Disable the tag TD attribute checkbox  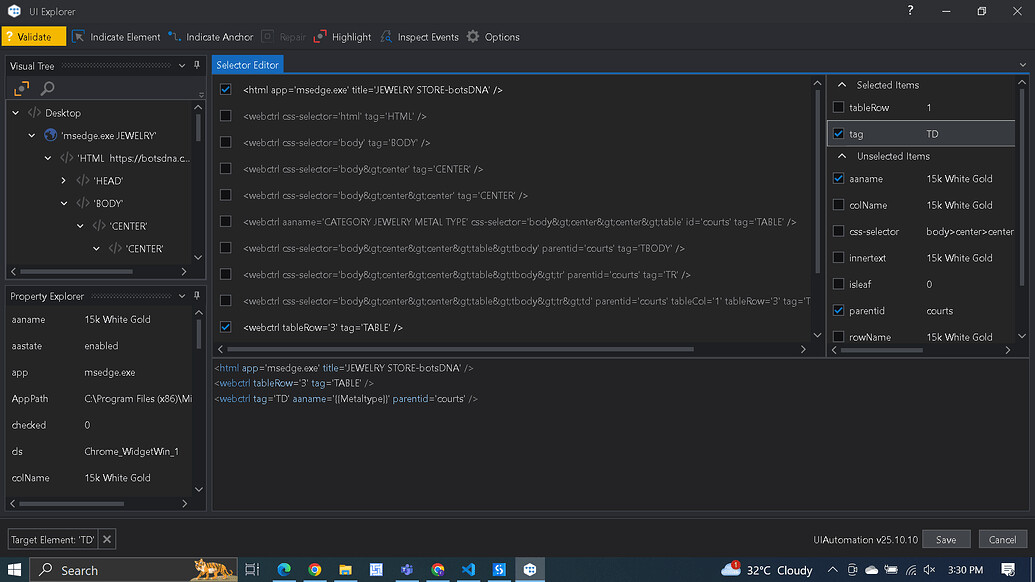point(838,133)
